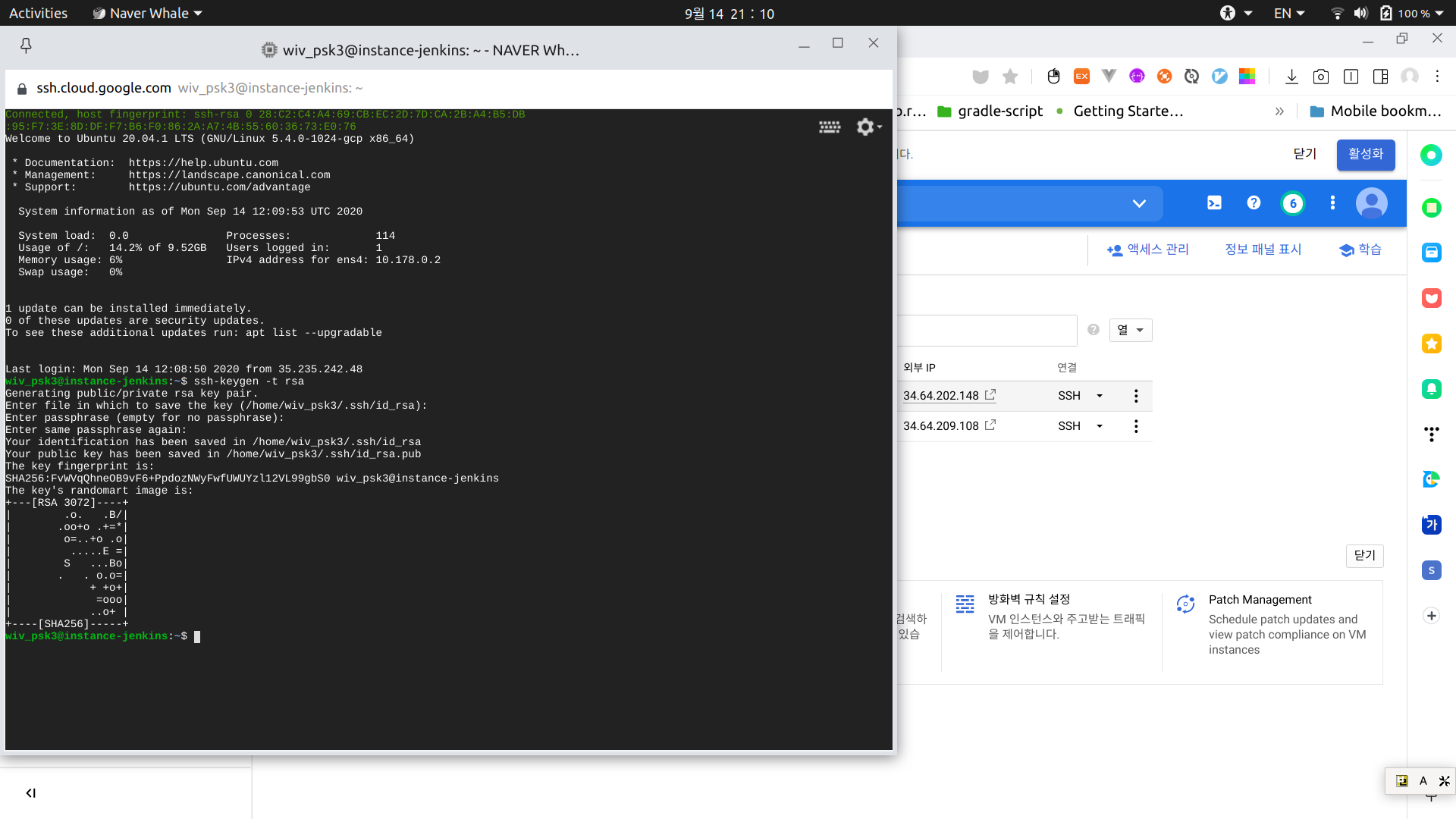Activate Cloud Shell icon in header
The width and height of the screenshot is (1456, 819).
tap(1214, 202)
